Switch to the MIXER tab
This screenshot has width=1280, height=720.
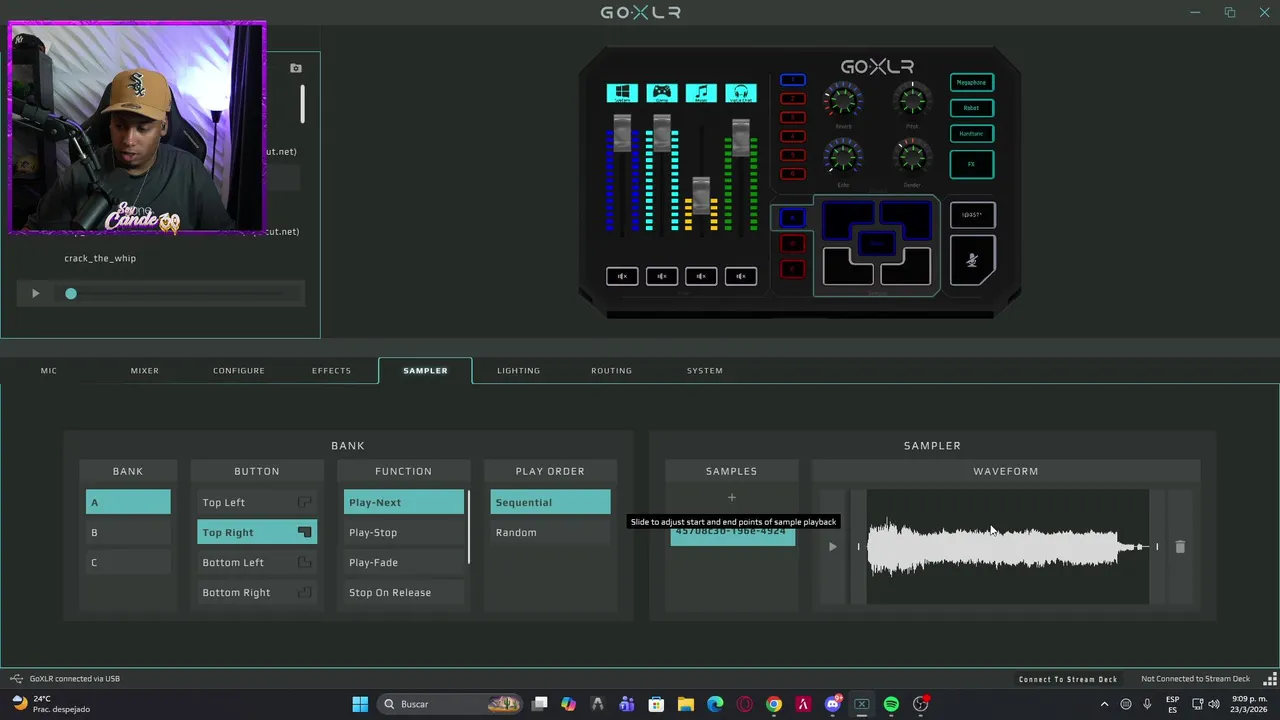(144, 370)
